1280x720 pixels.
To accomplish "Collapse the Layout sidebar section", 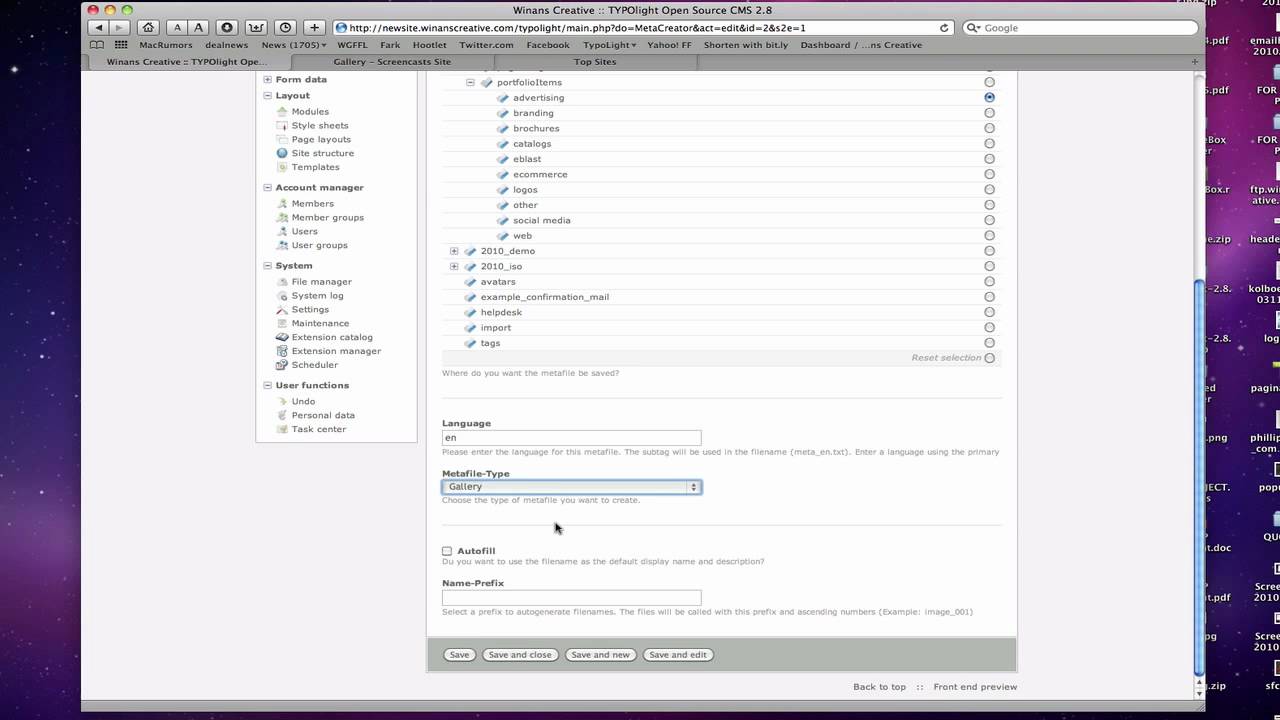I will (267, 95).
